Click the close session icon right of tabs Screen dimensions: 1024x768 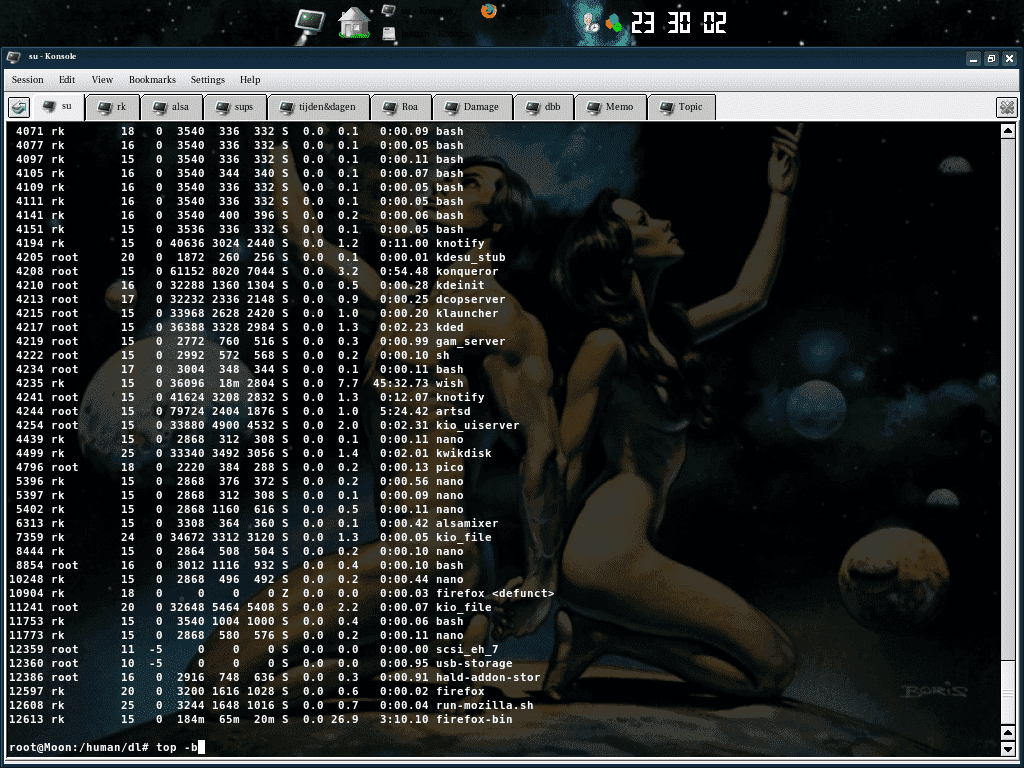click(x=1006, y=107)
